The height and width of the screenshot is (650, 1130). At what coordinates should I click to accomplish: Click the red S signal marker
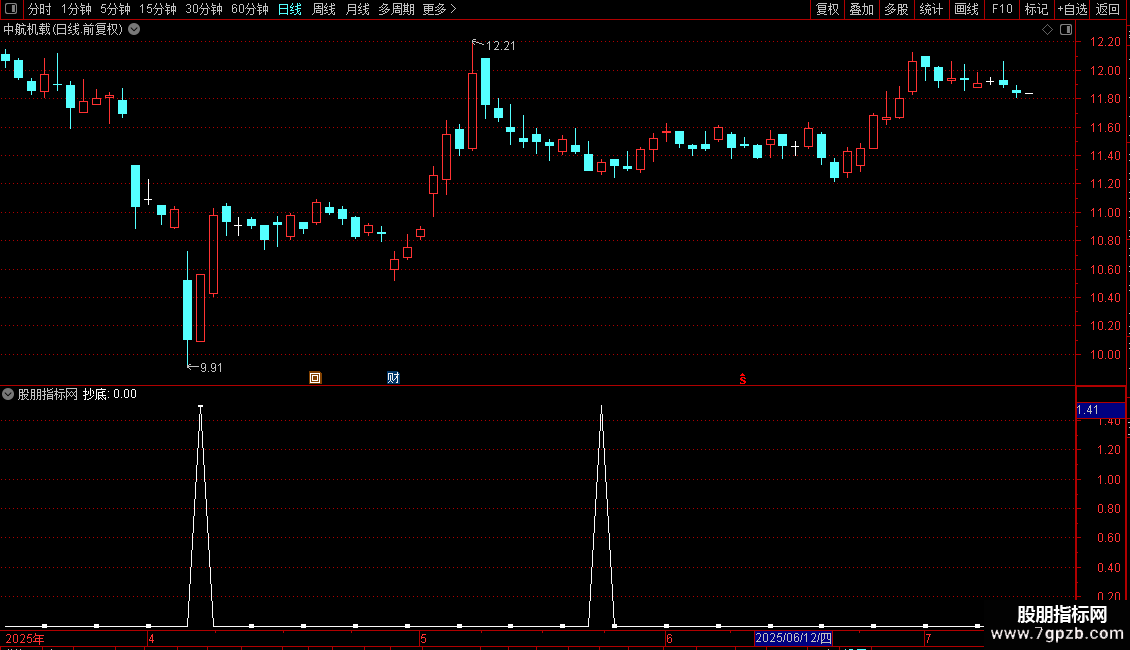(x=742, y=379)
